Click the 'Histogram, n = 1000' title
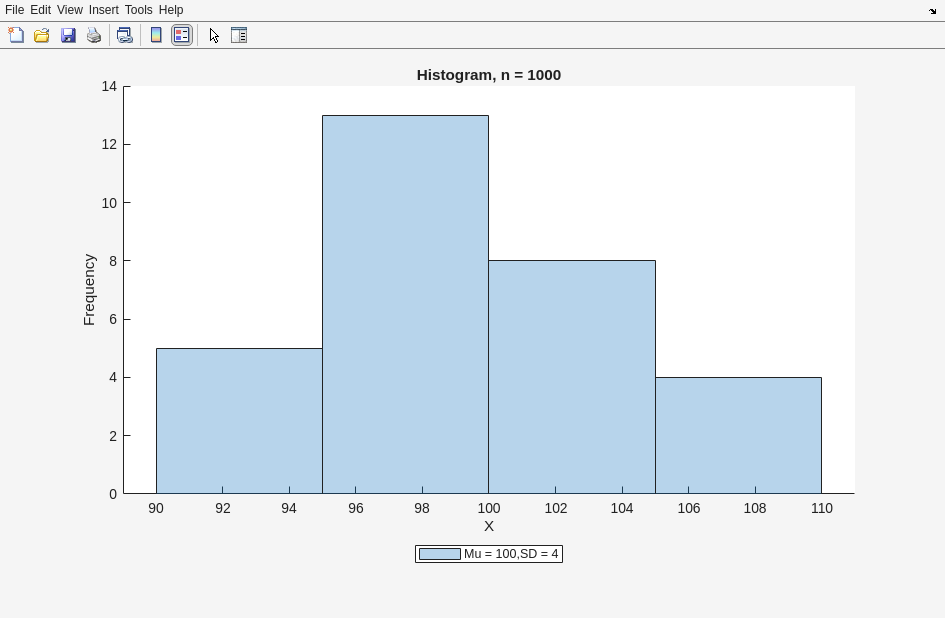 coord(488,75)
